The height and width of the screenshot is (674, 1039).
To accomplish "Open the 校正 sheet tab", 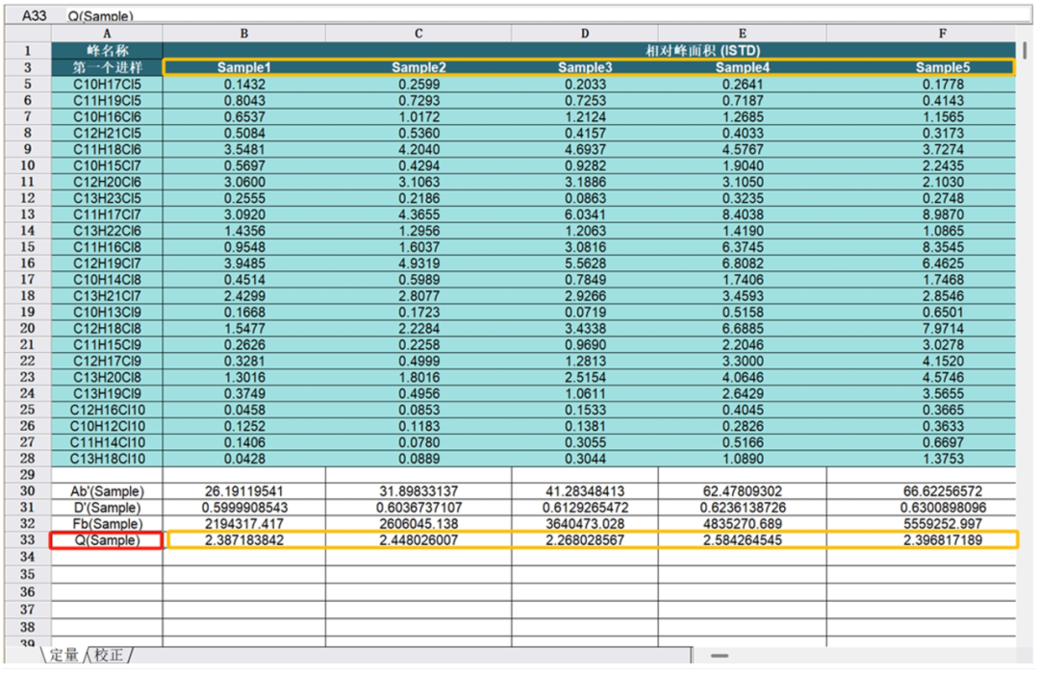I will [109, 655].
